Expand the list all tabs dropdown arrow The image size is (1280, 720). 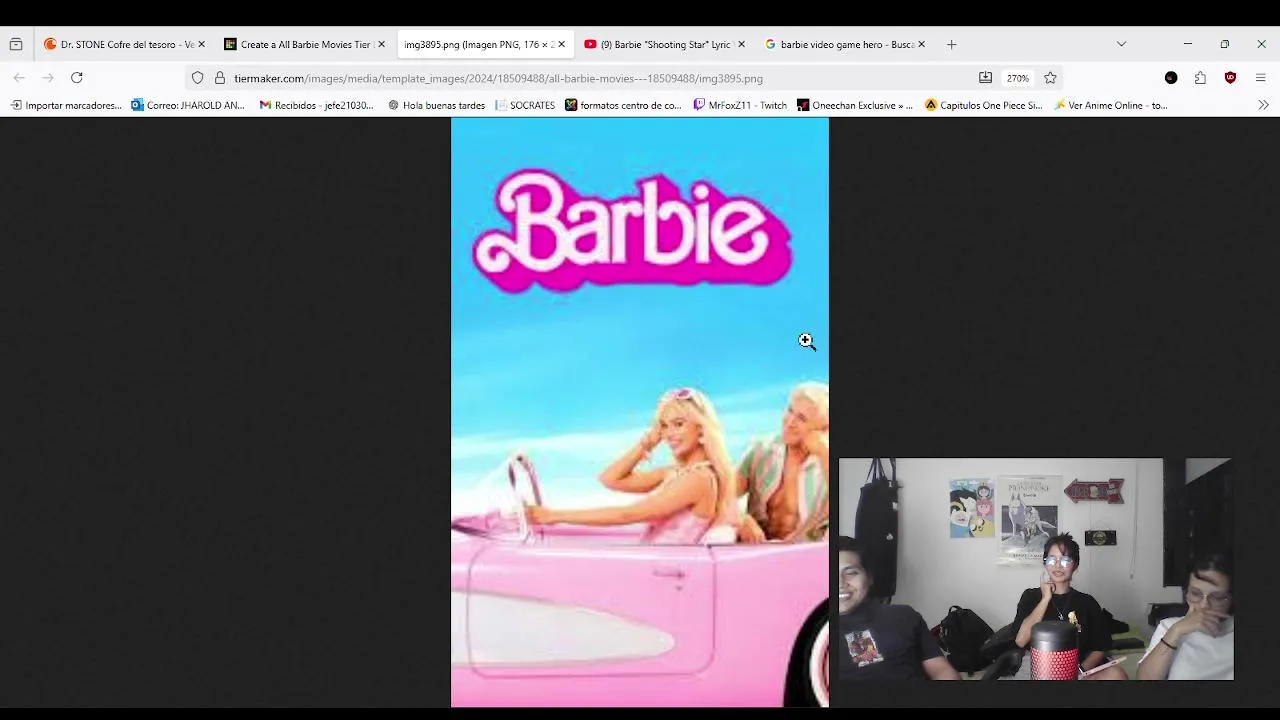[1121, 44]
